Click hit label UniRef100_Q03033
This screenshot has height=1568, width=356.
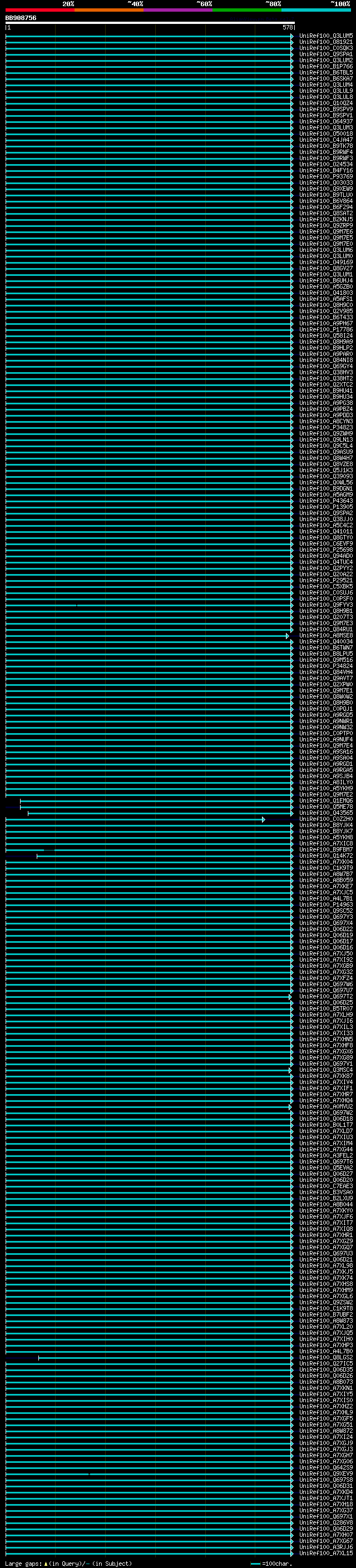[x=325, y=182]
